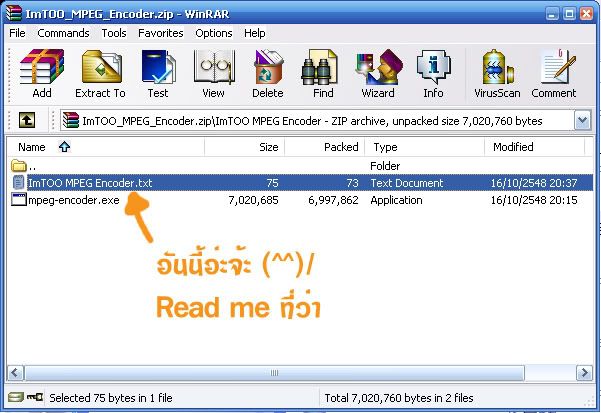
Task: Click the 7,020,685 size value
Action: (253, 200)
